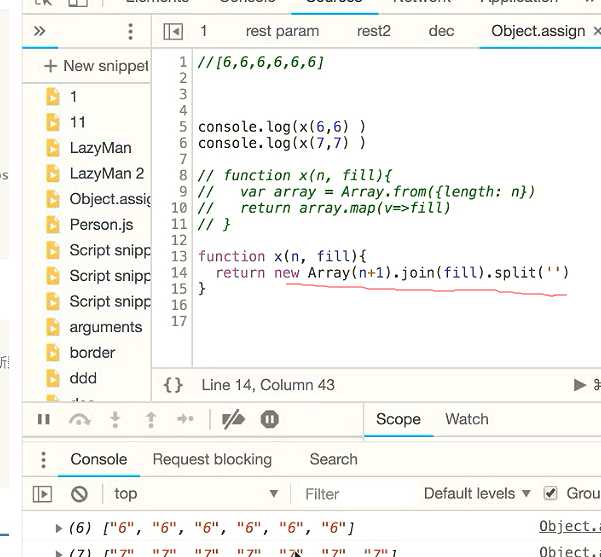Open the Scope debugger tab
The image size is (601, 557).
(398, 419)
